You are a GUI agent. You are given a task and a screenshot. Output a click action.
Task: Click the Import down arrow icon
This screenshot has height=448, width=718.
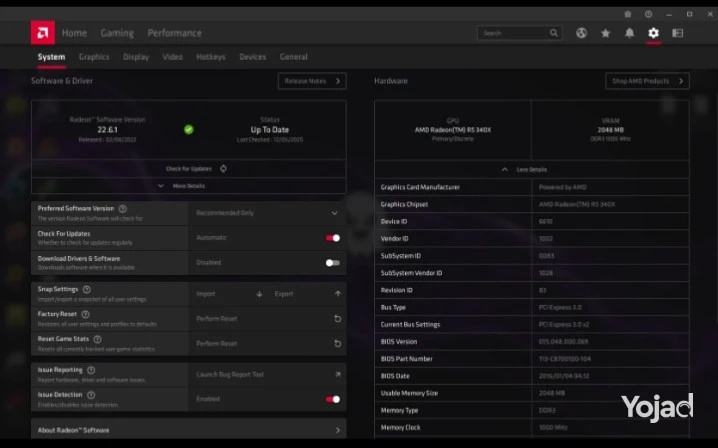[x=259, y=294]
